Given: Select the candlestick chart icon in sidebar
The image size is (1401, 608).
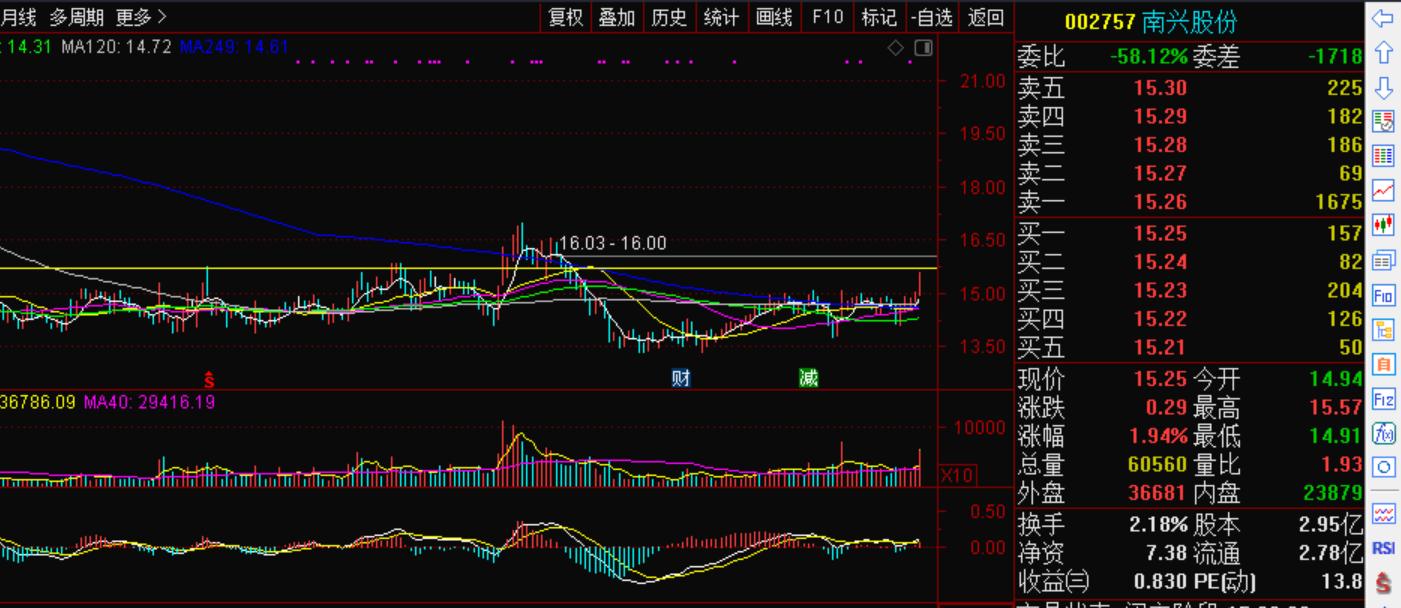Looking at the screenshot, I should click(1384, 225).
